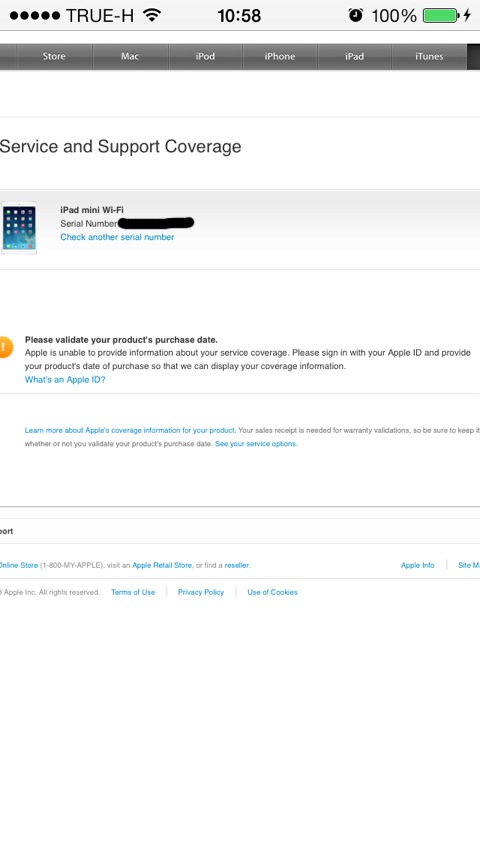The image size is (480, 852).
Task: Follow 'Learn more about Apple's coverage information' link
Action: coord(130,430)
